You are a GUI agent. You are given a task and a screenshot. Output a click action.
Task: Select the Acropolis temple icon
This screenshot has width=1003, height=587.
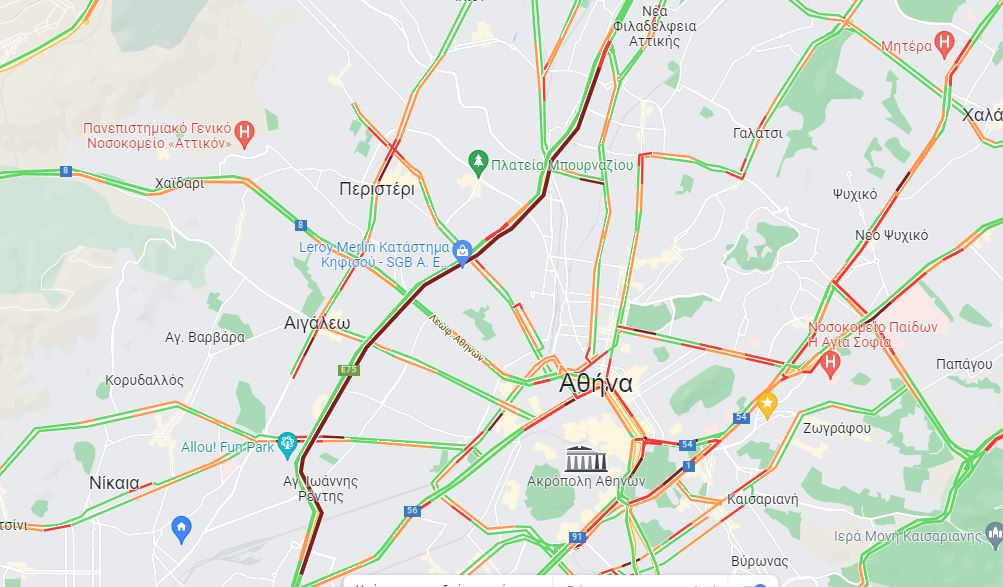(x=585, y=459)
